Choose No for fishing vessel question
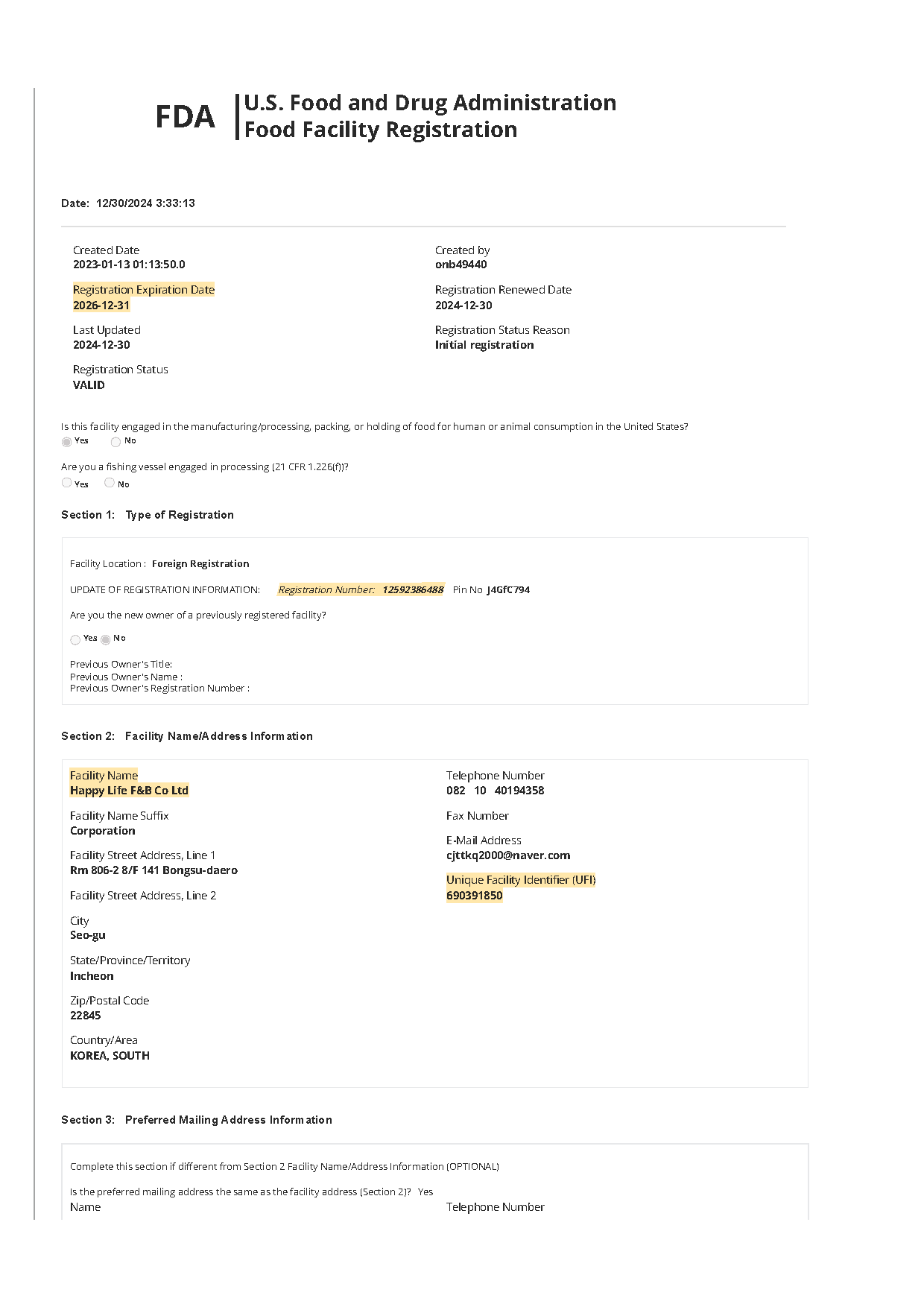The width and height of the screenshot is (924, 1307). pos(110,483)
